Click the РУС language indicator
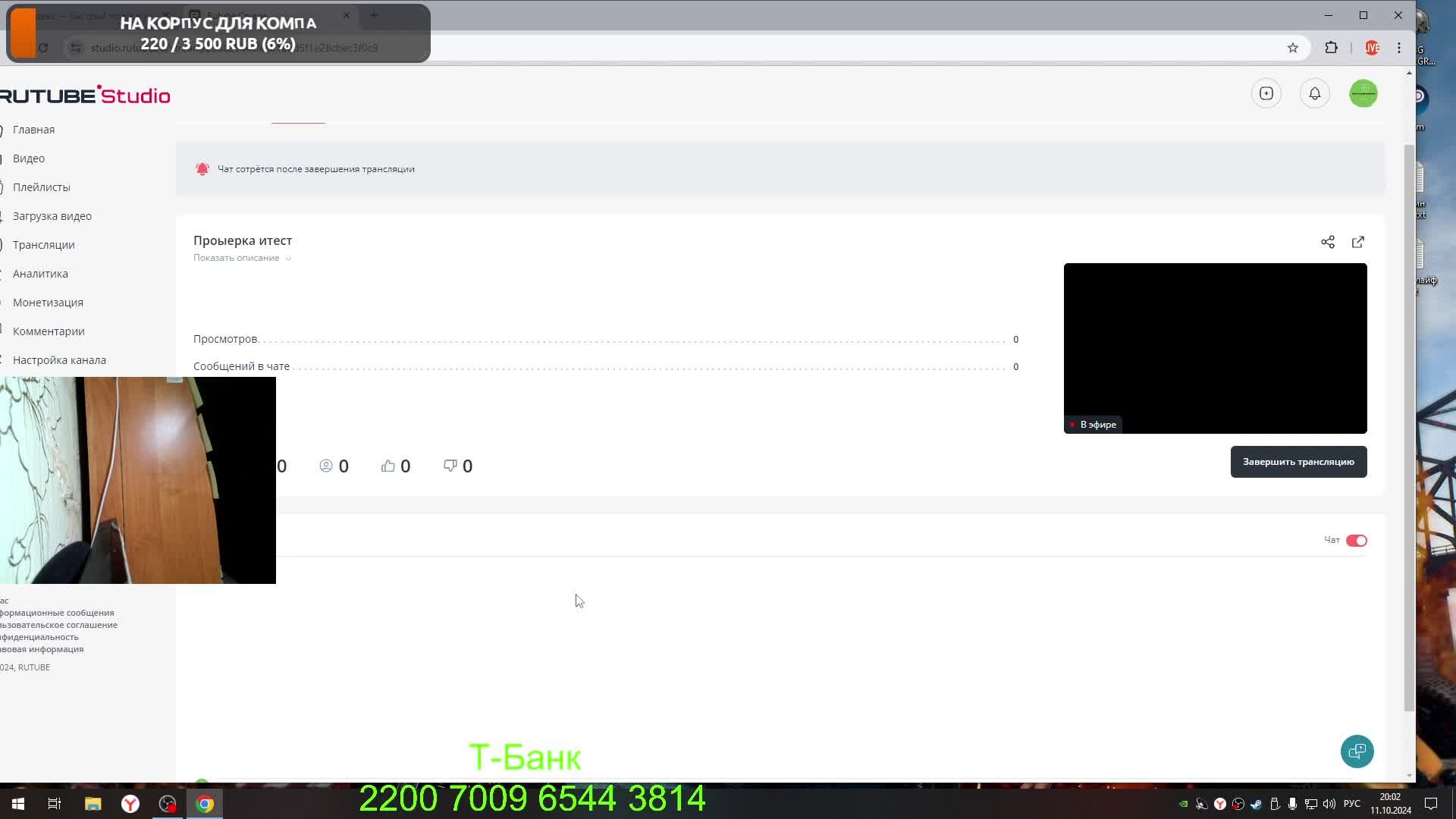Viewport: 1456px width, 819px height. [1351, 804]
